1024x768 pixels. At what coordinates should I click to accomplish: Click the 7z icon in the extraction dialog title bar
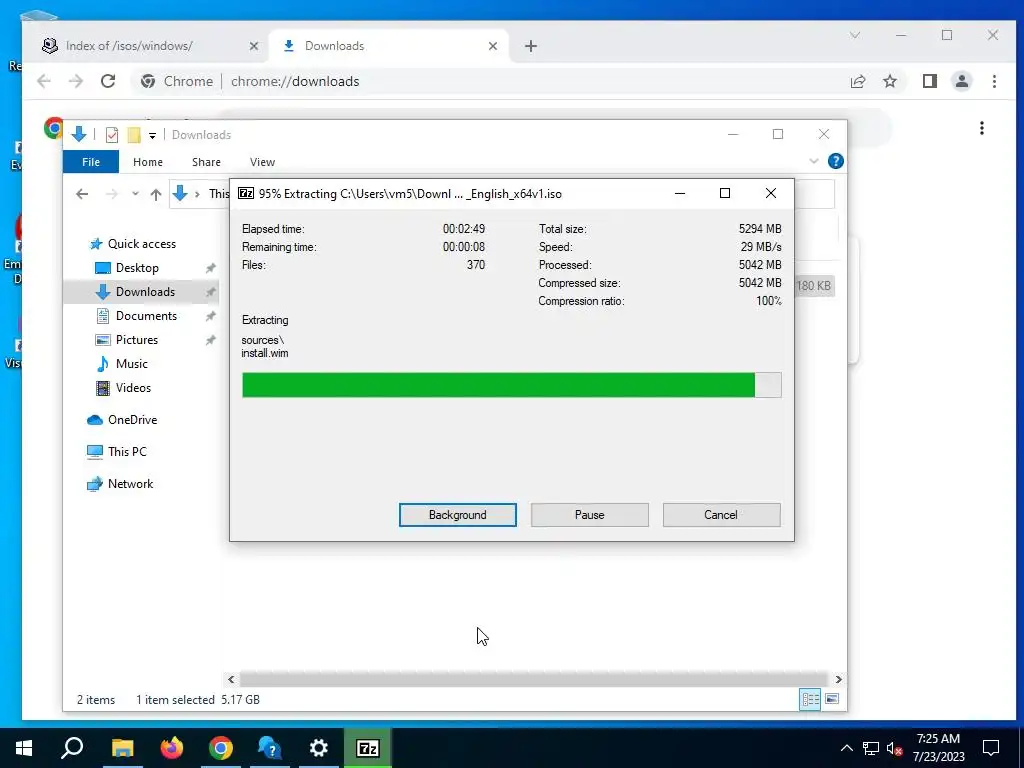[246, 193]
